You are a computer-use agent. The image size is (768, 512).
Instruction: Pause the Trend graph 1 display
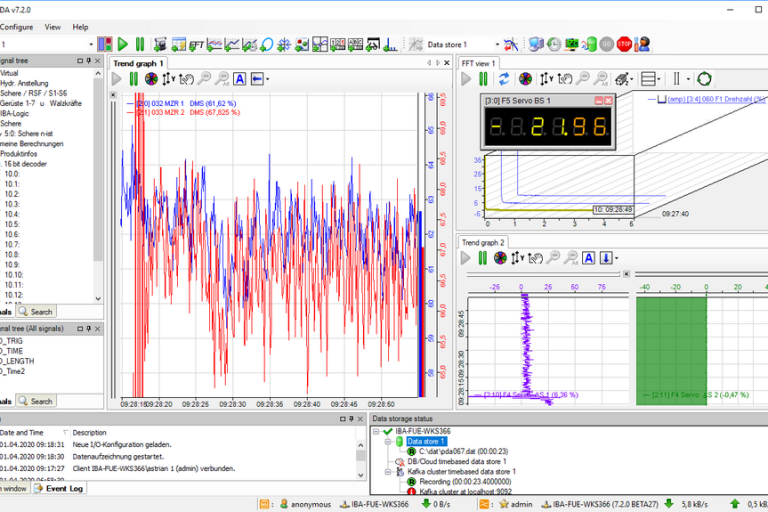(x=133, y=79)
